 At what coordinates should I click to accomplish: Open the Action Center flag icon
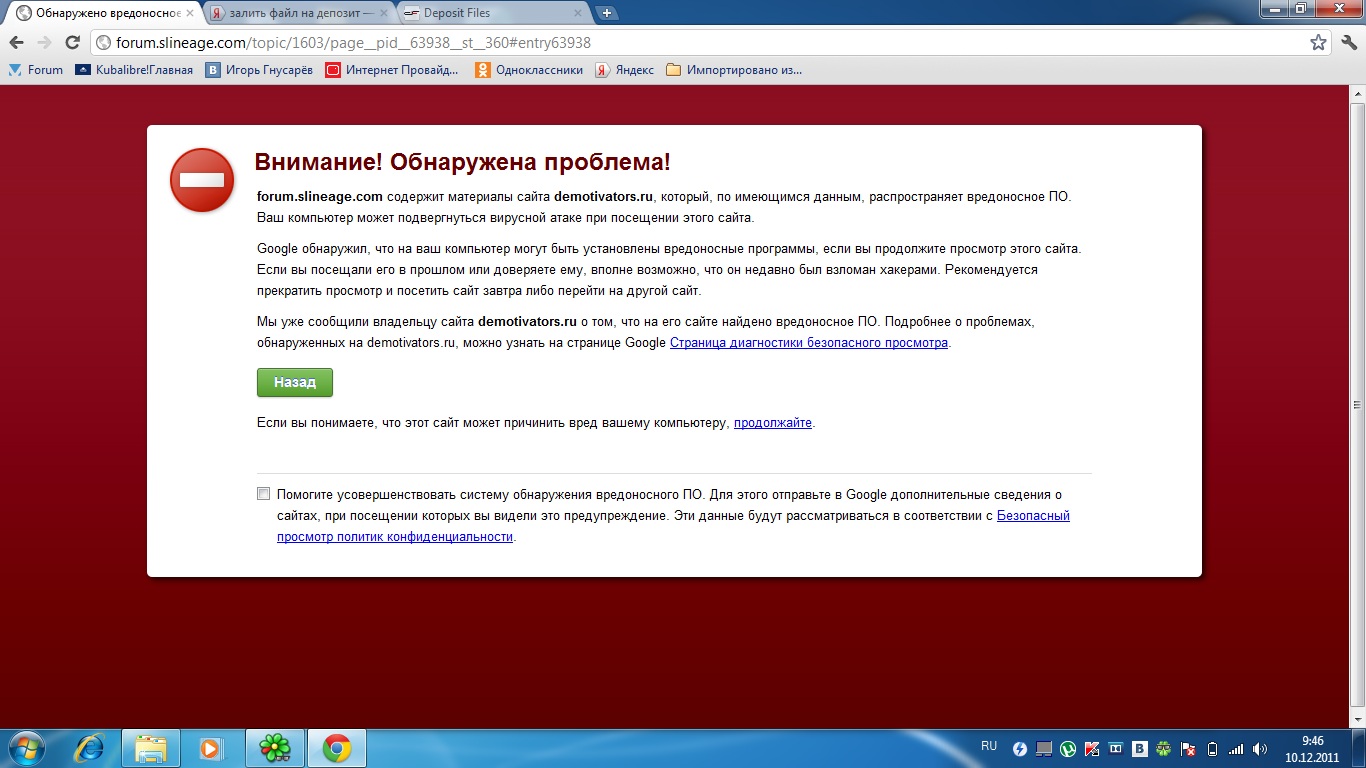[1188, 748]
